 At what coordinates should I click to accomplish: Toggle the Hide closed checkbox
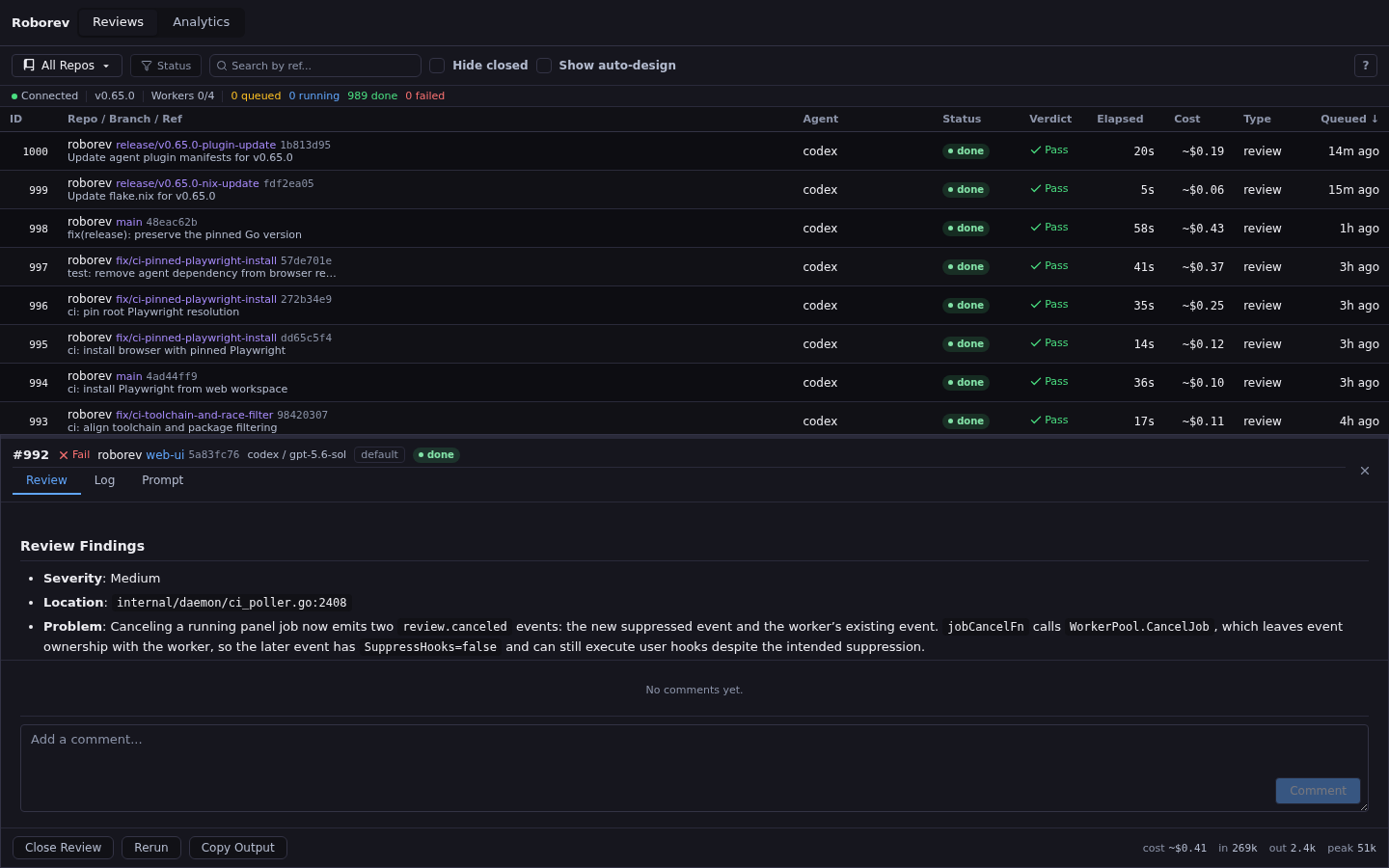(437, 66)
